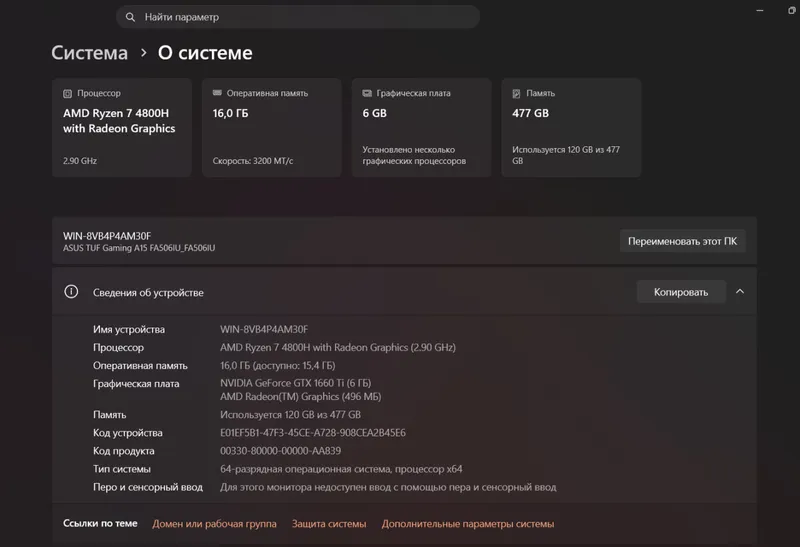Click the 'О системе' page title
Image resolution: width=800 pixels, height=547 pixels.
pos(205,53)
